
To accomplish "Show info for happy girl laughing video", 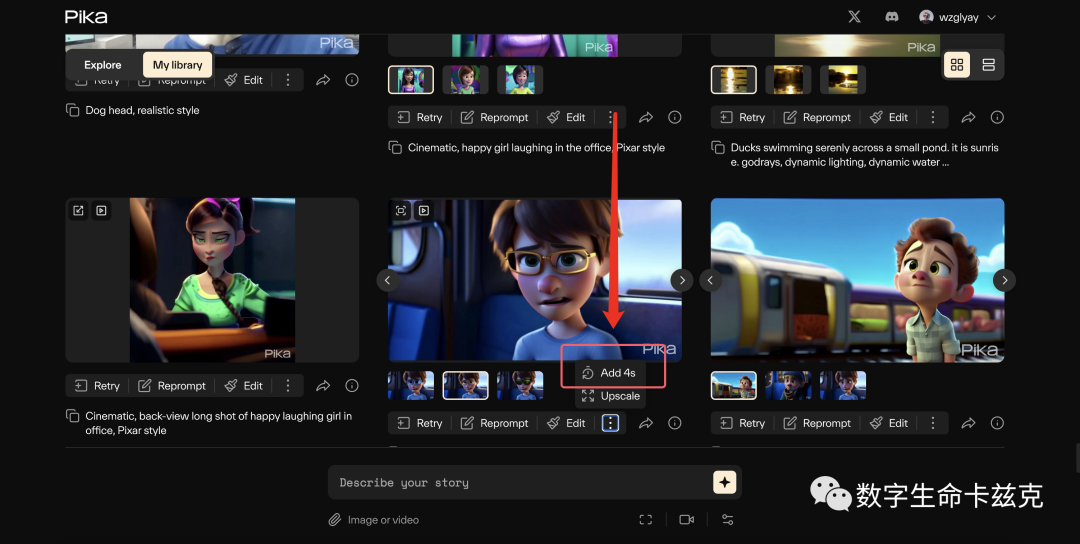I will click(675, 117).
